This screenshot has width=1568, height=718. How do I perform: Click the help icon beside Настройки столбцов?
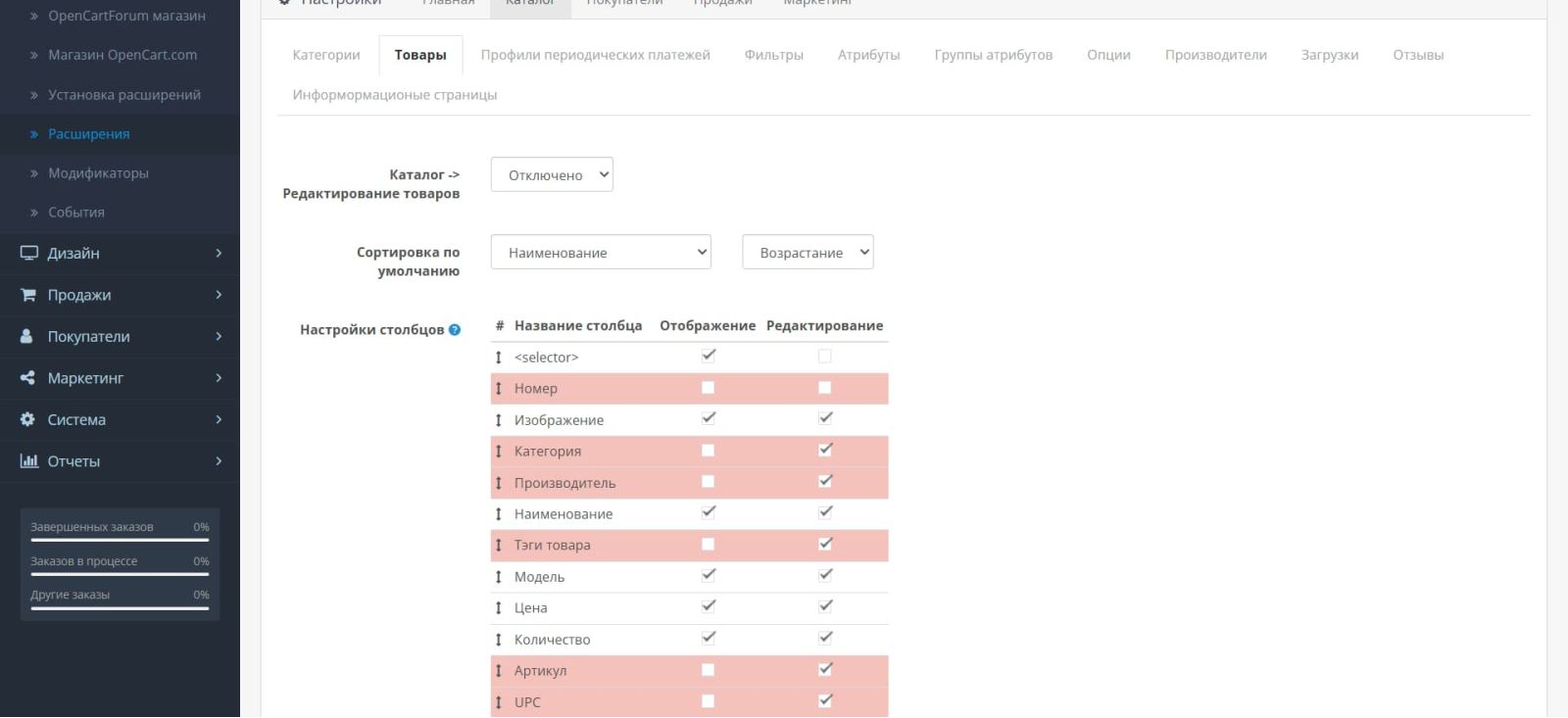(x=455, y=330)
